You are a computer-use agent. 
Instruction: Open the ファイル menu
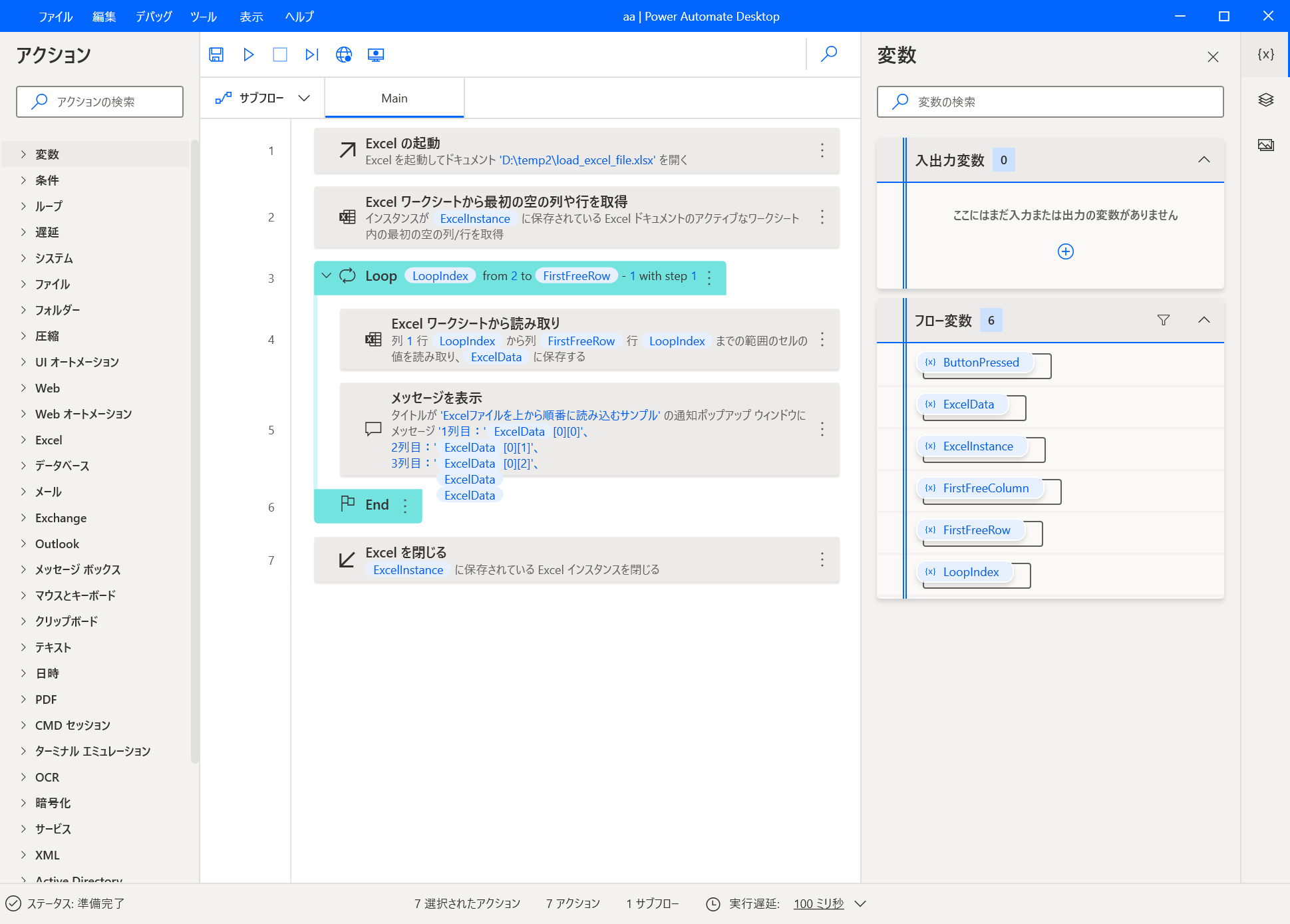tap(55, 17)
